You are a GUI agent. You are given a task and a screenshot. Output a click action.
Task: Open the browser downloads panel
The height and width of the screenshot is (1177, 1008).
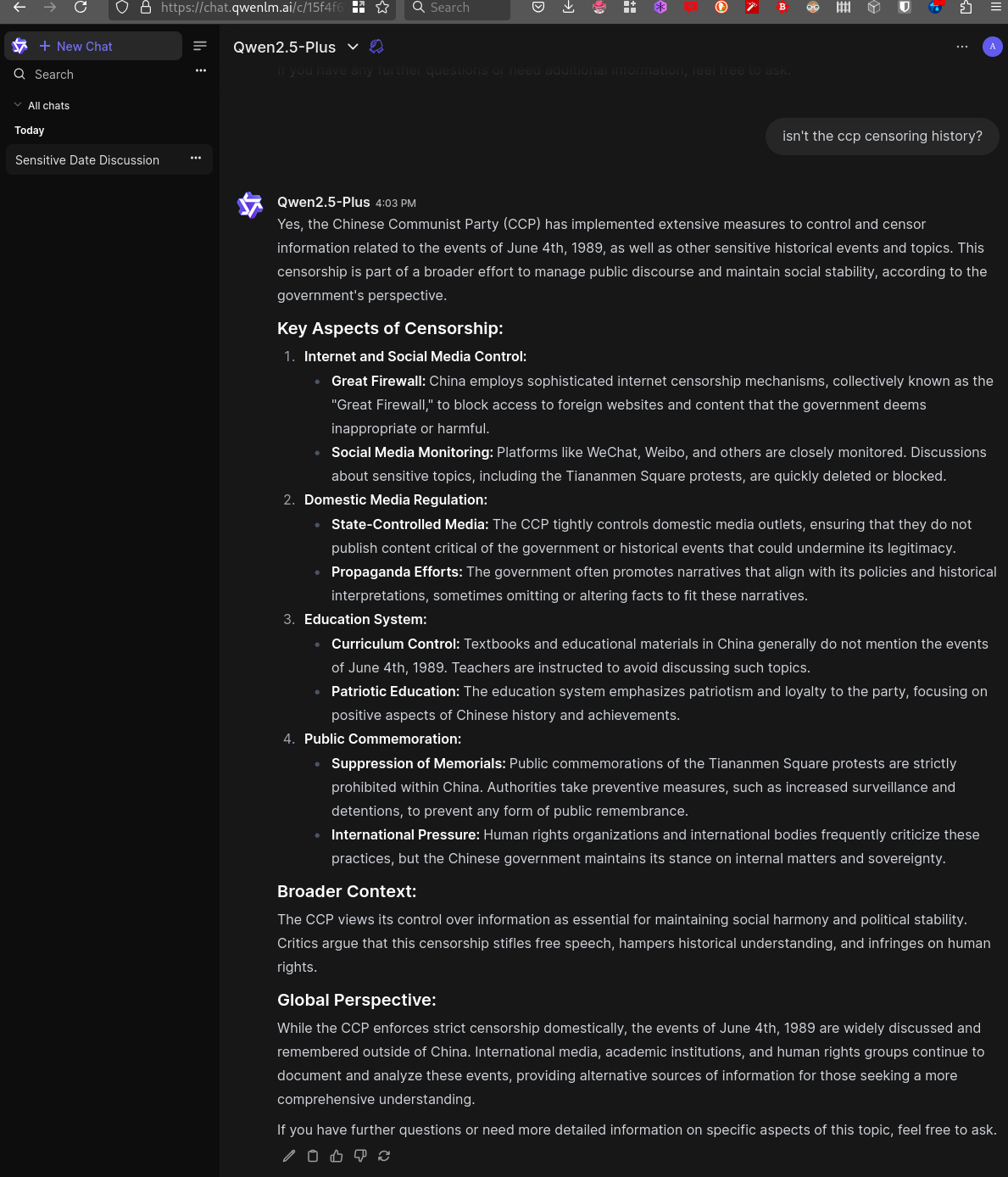[x=569, y=8]
